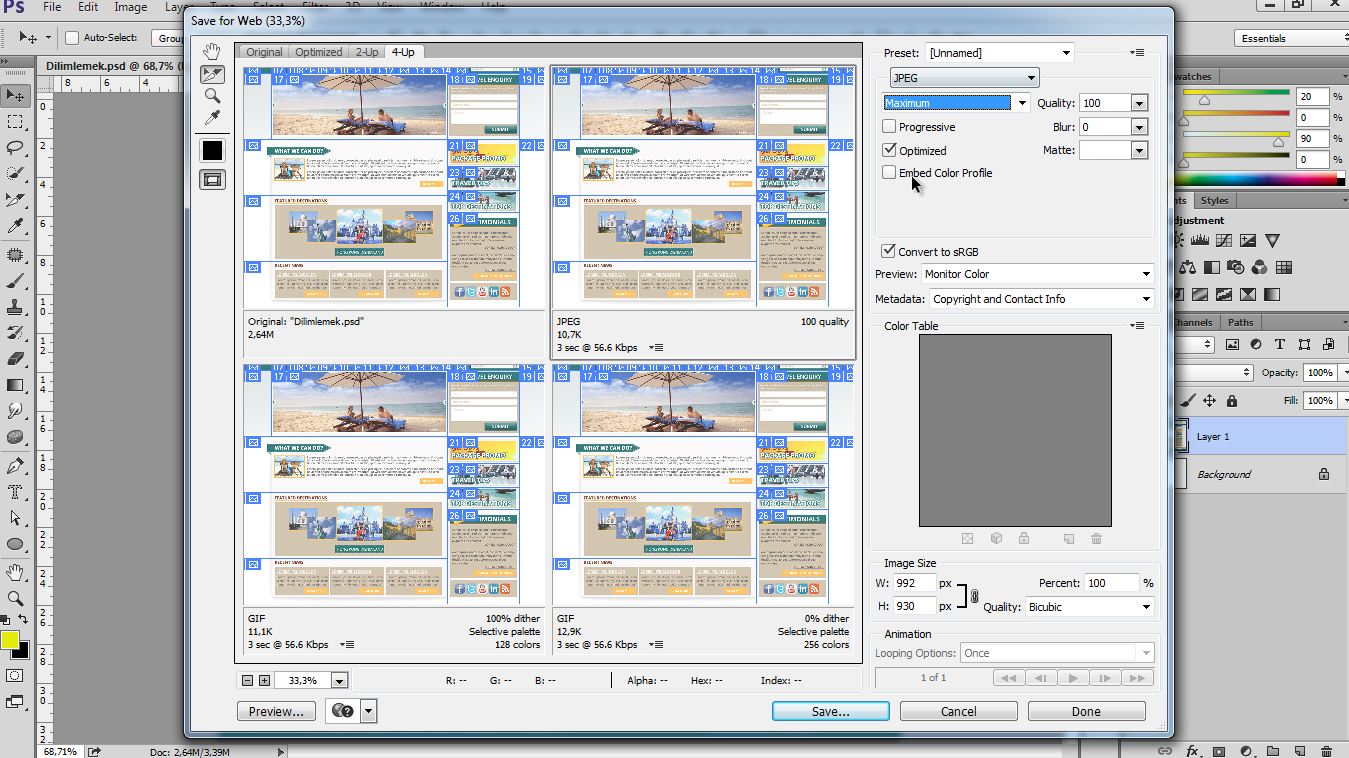Click the add layer mask icon
The image size is (1349, 758).
click(x=1219, y=750)
